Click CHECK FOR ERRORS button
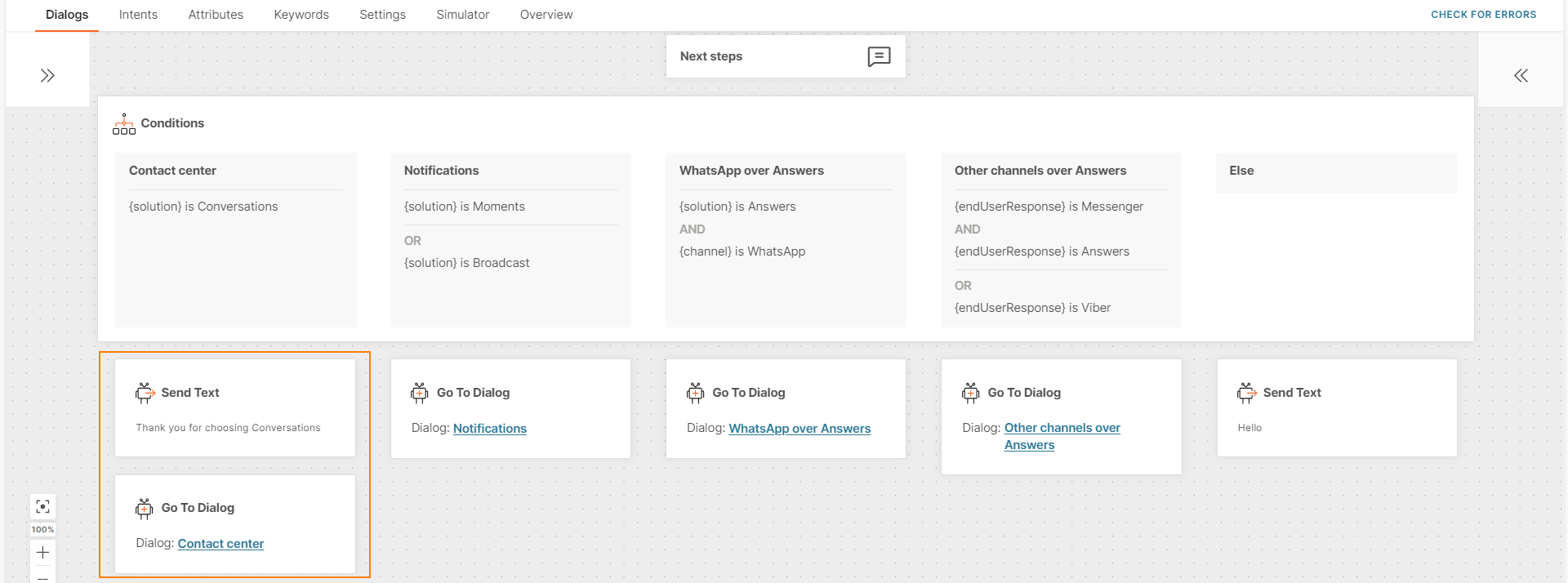The height and width of the screenshot is (583, 1568). pyautogui.click(x=1483, y=15)
